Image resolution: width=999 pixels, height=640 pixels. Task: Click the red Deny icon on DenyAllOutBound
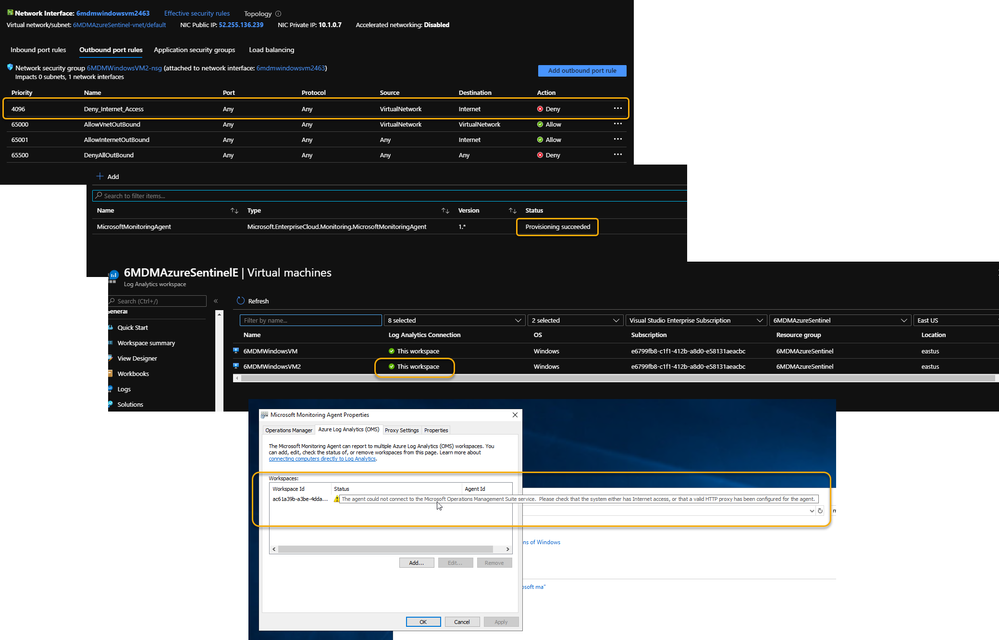click(x=540, y=155)
